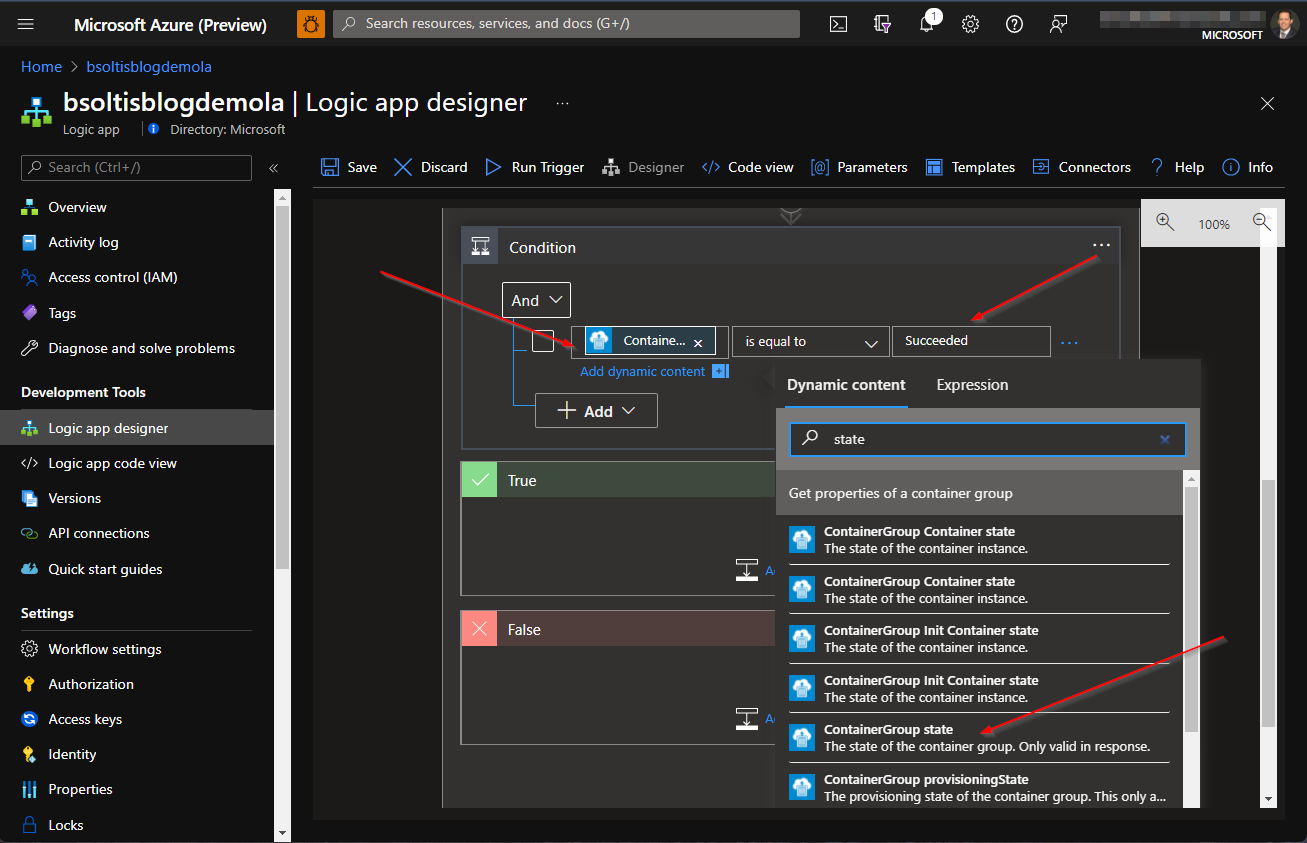Screen dimensions: 1307x843
Task: Click the bug report icon
Action: [x=311, y=24]
